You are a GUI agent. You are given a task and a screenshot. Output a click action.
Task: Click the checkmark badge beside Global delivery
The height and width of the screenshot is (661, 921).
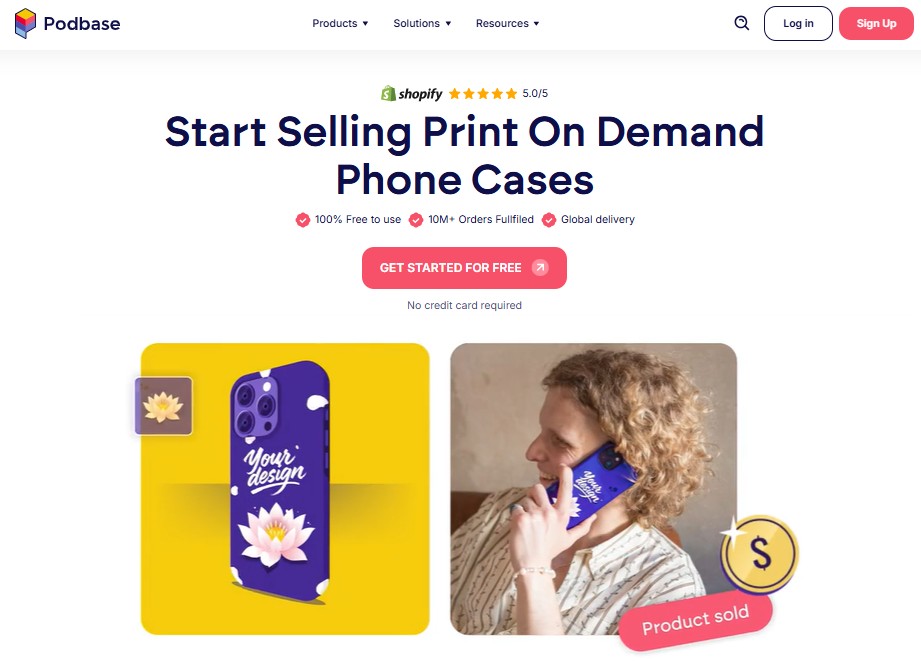coord(549,220)
